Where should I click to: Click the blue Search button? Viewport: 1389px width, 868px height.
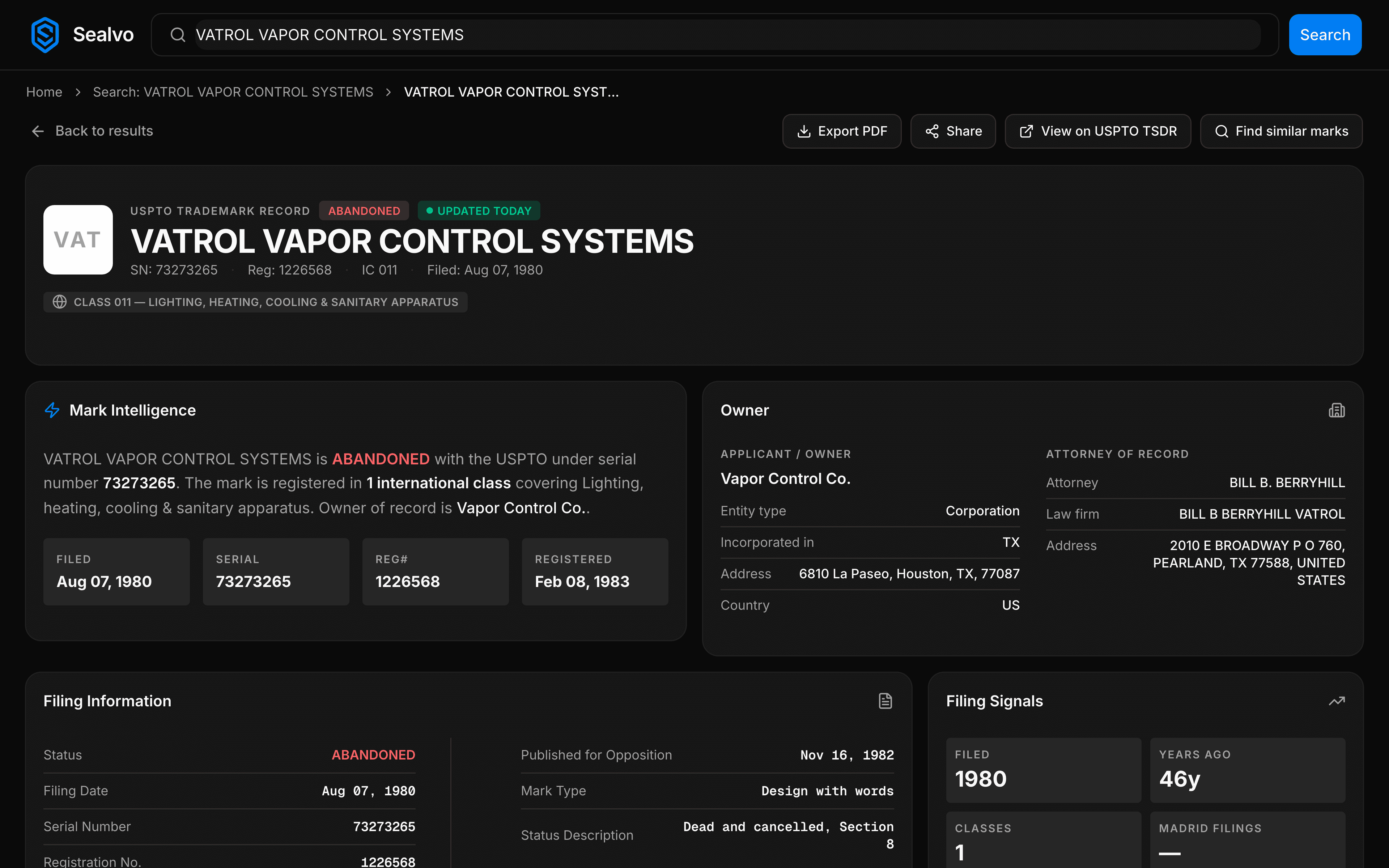click(1325, 35)
